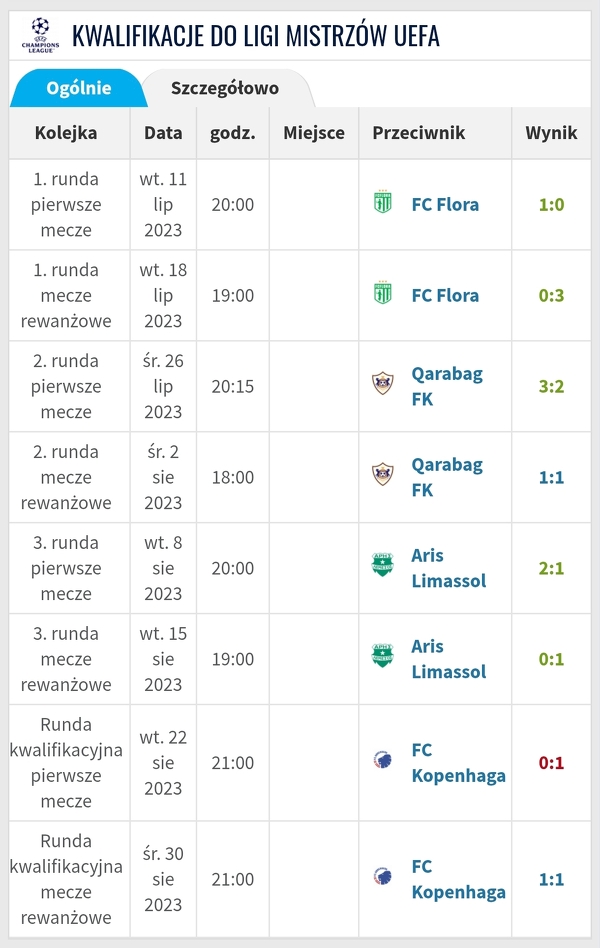Click FC Flora crest in the 18 lip row
The height and width of the screenshot is (948, 600).
pyautogui.click(x=383, y=295)
